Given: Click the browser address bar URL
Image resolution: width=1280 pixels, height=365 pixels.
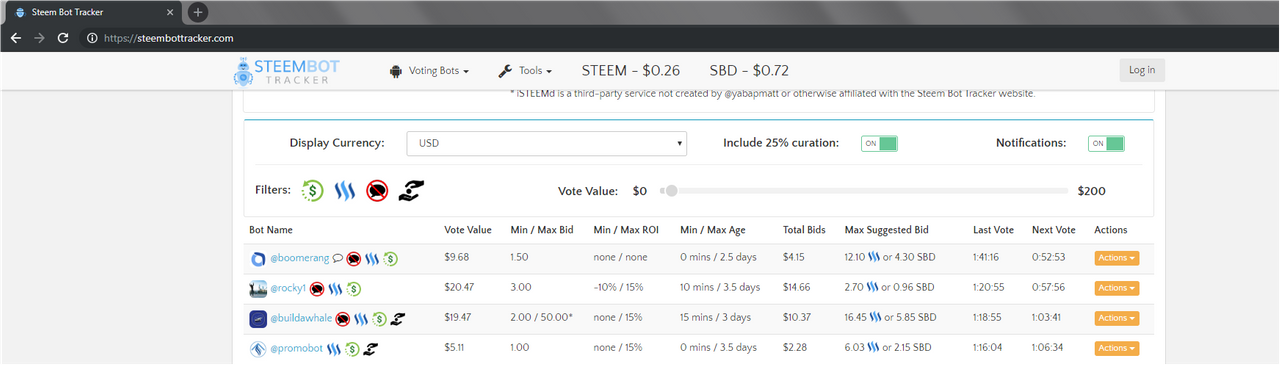Looking at the screenshot, I should (x=169, y=38).
